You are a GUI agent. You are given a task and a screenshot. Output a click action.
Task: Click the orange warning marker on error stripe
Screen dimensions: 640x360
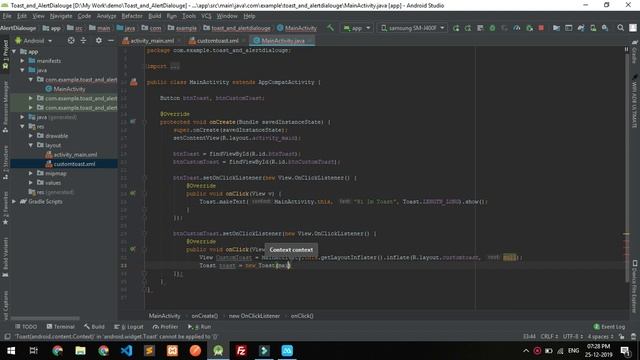coord(627,234)
